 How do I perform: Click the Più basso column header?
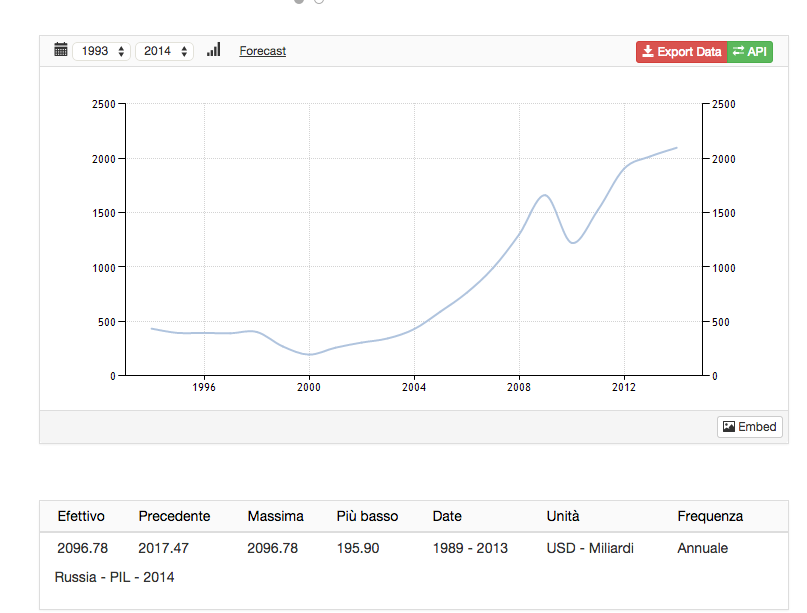367,516
